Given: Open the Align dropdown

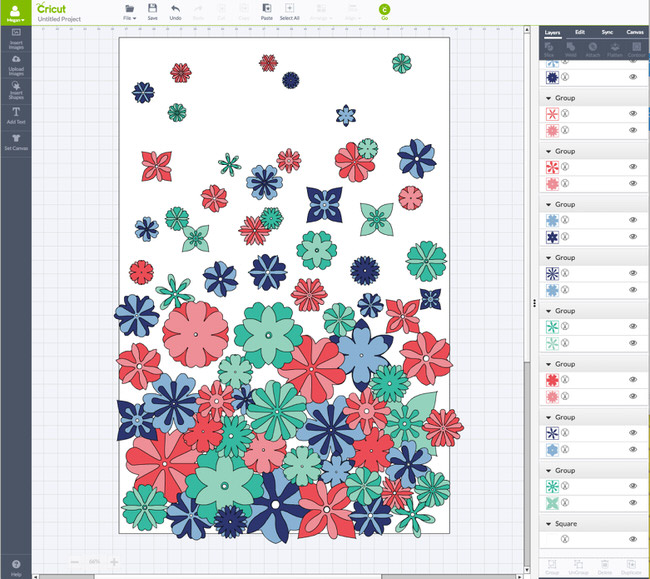Looking at the screenshot, I should coord(353,12).
